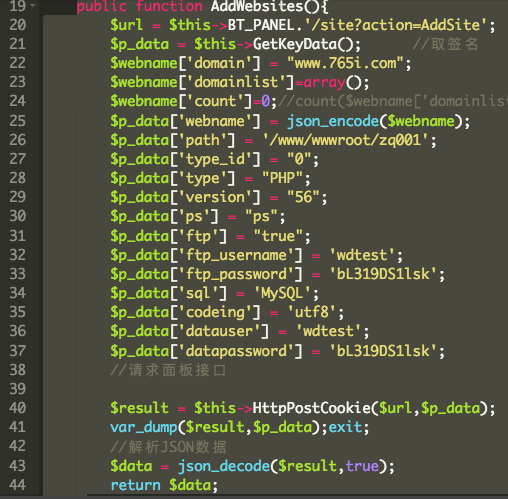Click the array() call on line 23
The height and width of the screenshot is (499, 508).
[332, 83]
